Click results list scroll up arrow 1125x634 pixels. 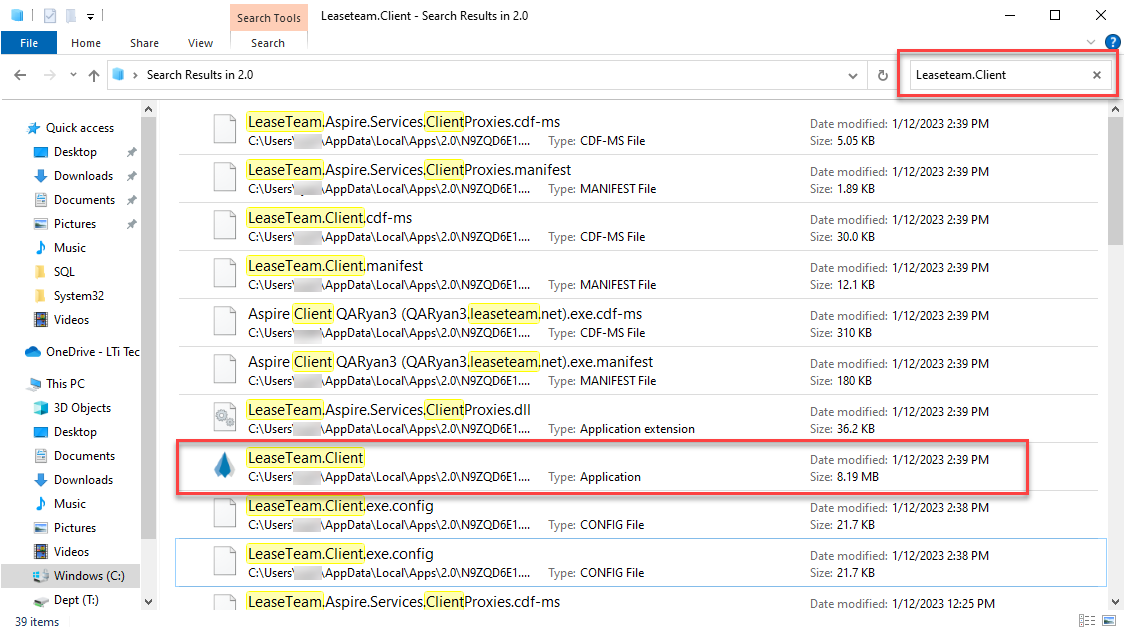tap(1115, 110)
